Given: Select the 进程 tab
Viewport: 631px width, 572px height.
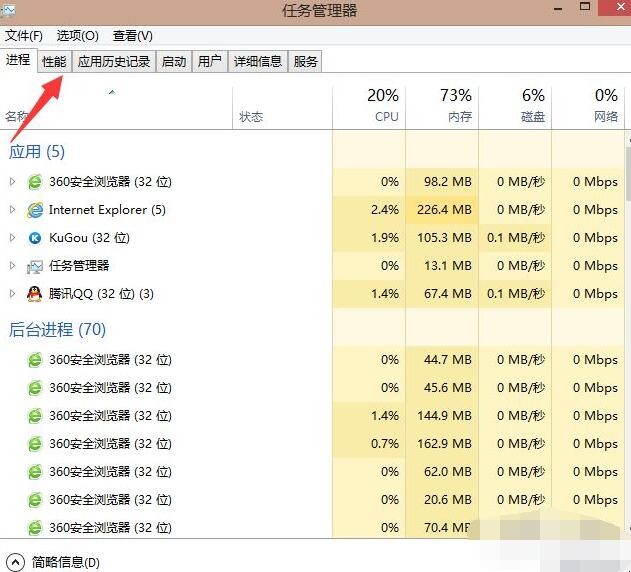Looking at the screenshot, I should point(18,60).
